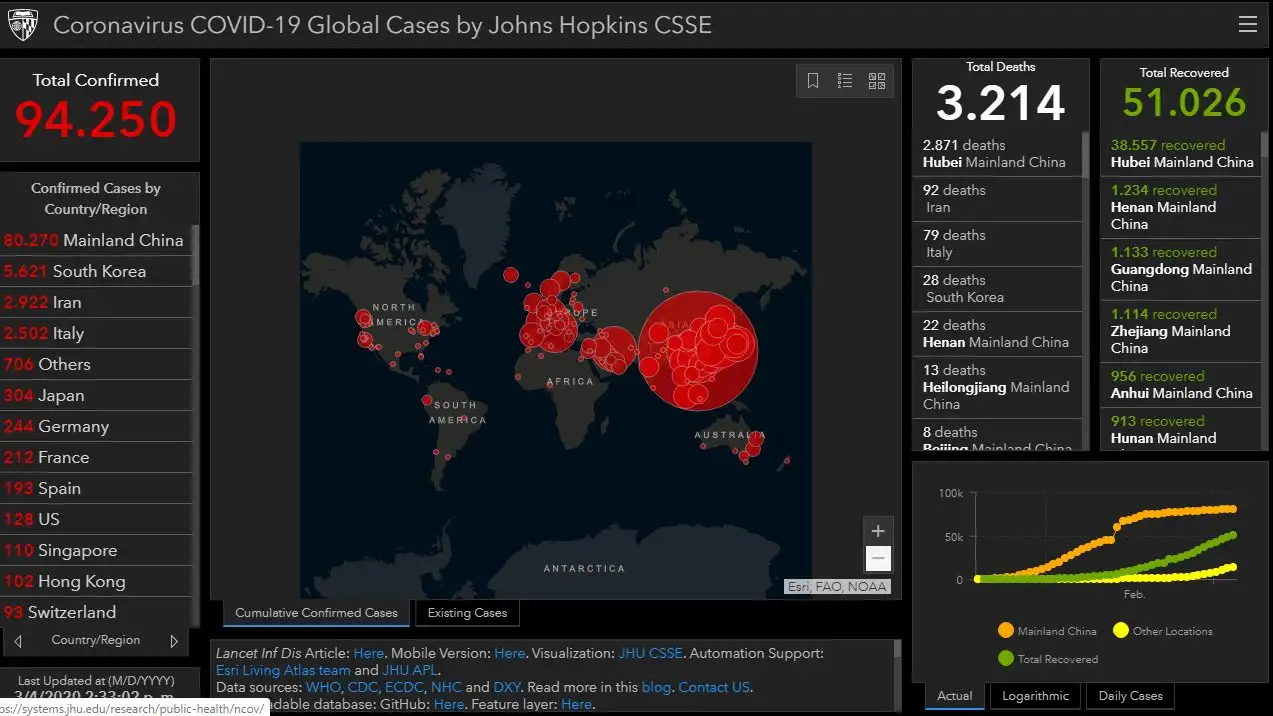Select Anhui 956 recovered entry

coord(1181,385)
